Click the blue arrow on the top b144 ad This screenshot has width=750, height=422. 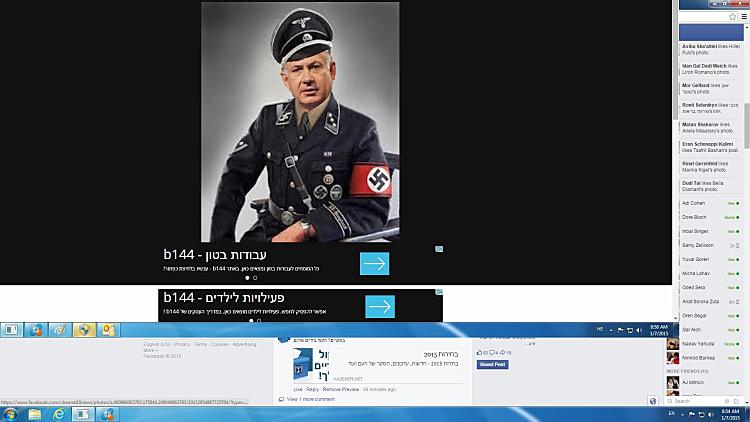point(374,263)
